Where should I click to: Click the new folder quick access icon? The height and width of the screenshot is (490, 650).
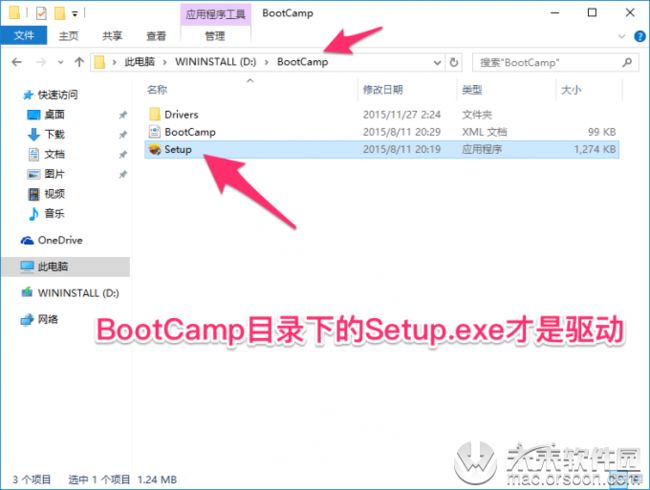tap(60, 13)
